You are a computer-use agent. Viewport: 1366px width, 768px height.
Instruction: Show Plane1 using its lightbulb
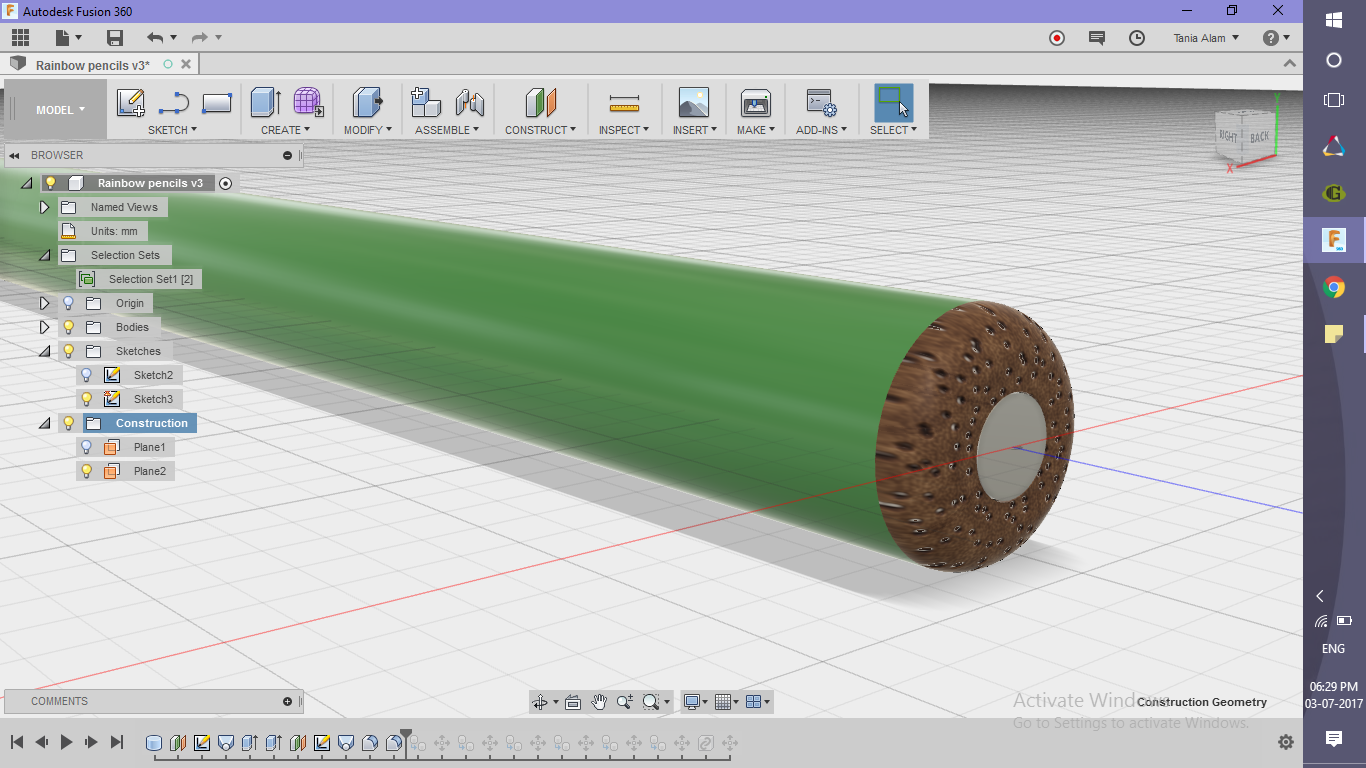pos(87,447)
